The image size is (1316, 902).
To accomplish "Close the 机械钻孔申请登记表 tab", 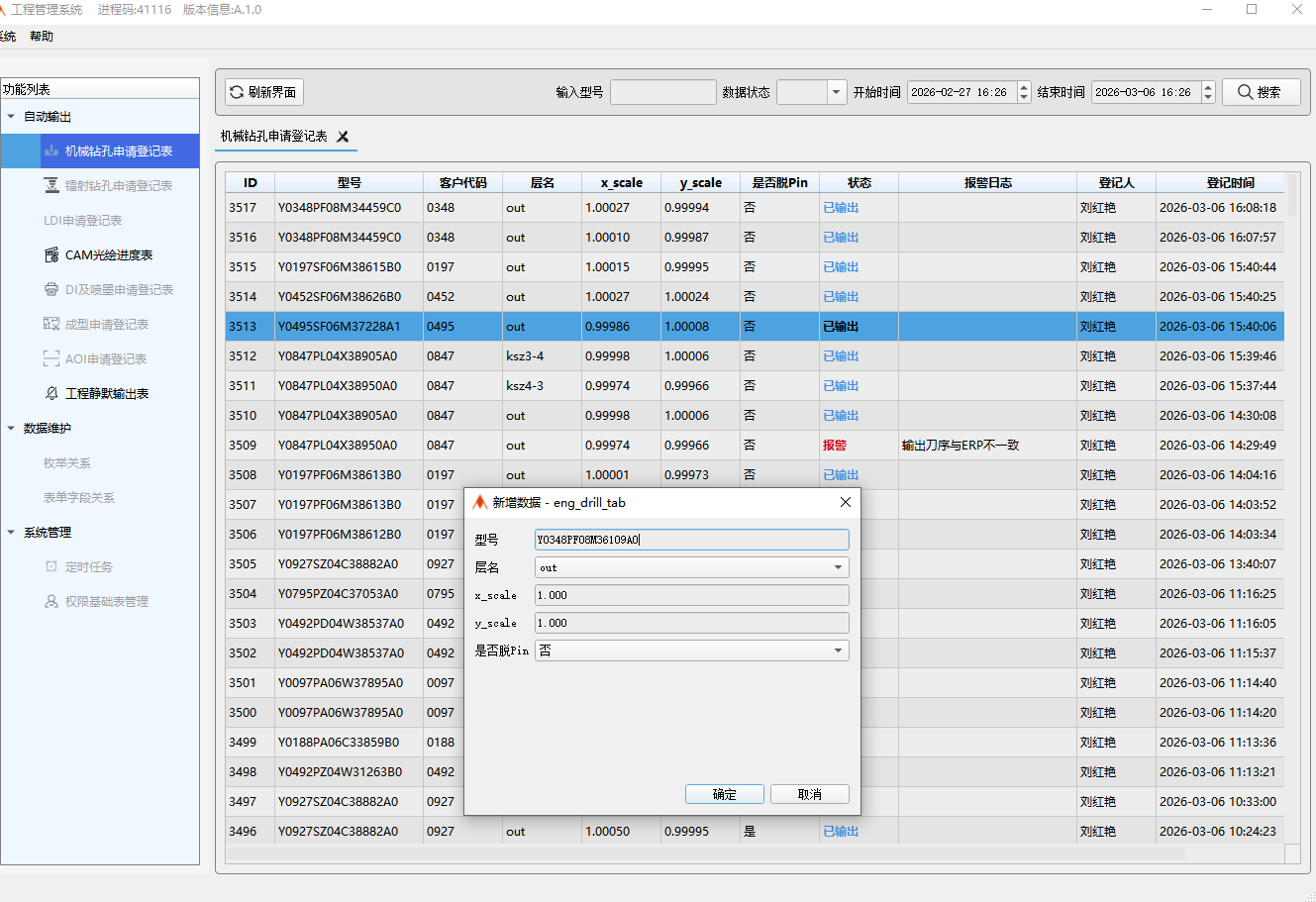I will click(x=343, y=137).
